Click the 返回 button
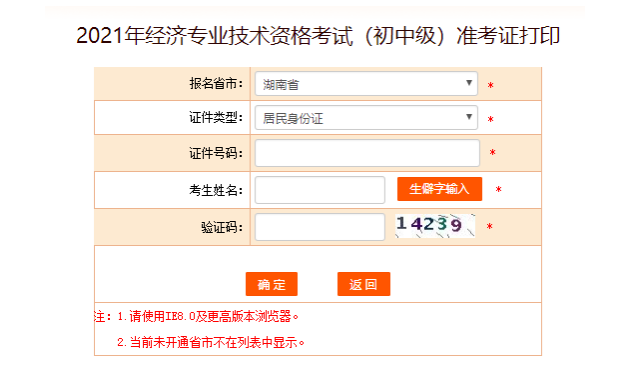Image resolution: width=632 pixels, height=376 pixels. (364, 284)
